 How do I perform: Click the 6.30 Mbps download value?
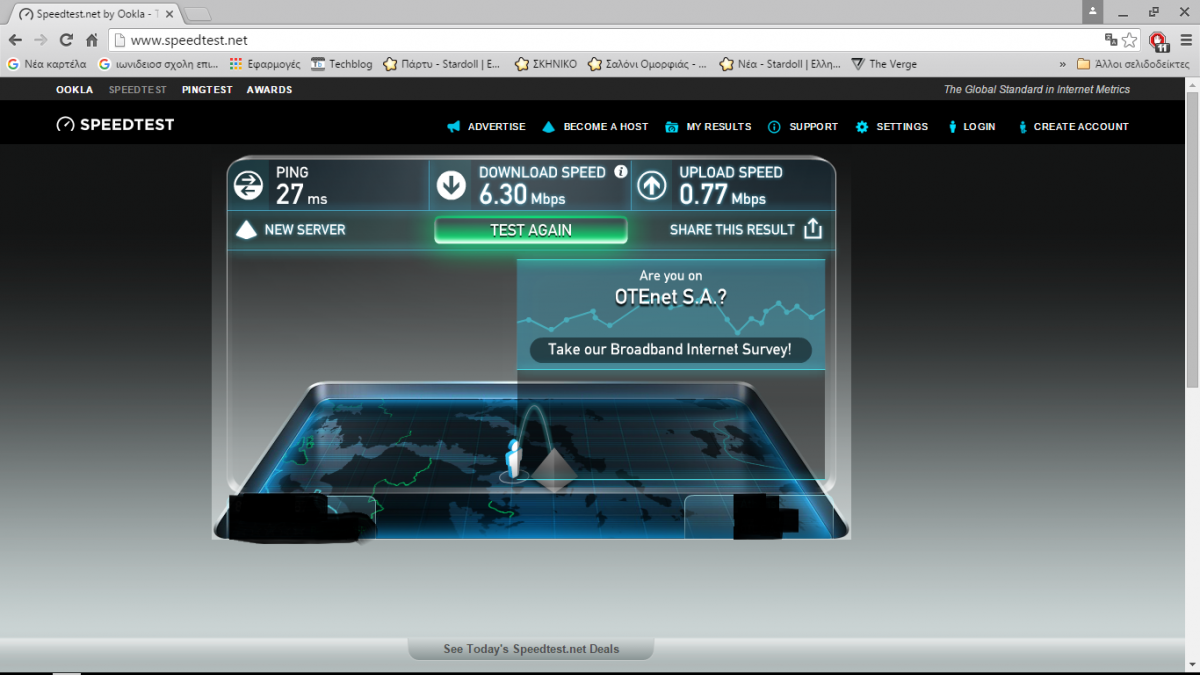point(522,195)
